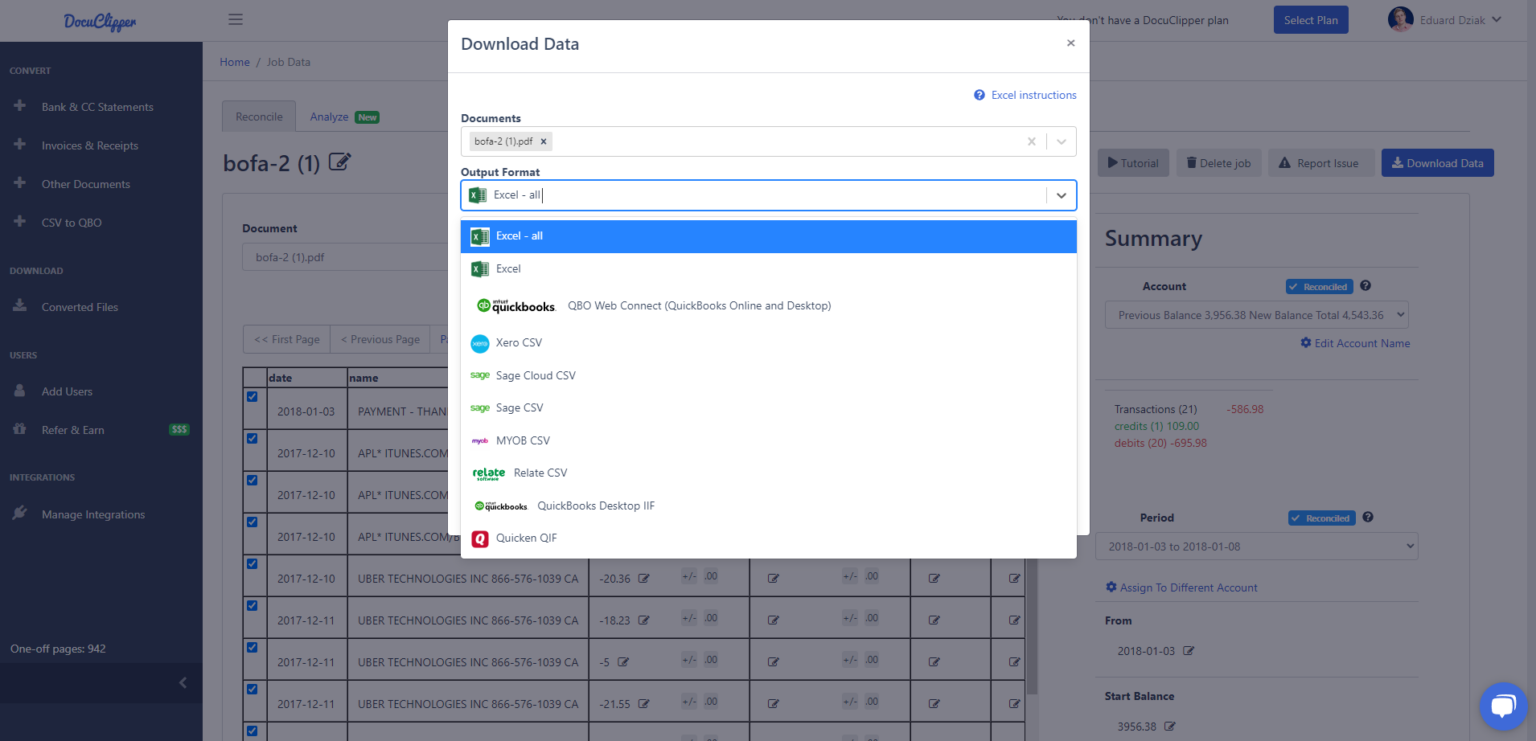1536x741 pixels.
Task: Edit the bofa-2 (1) job name
Action: [x=339, y=161]
